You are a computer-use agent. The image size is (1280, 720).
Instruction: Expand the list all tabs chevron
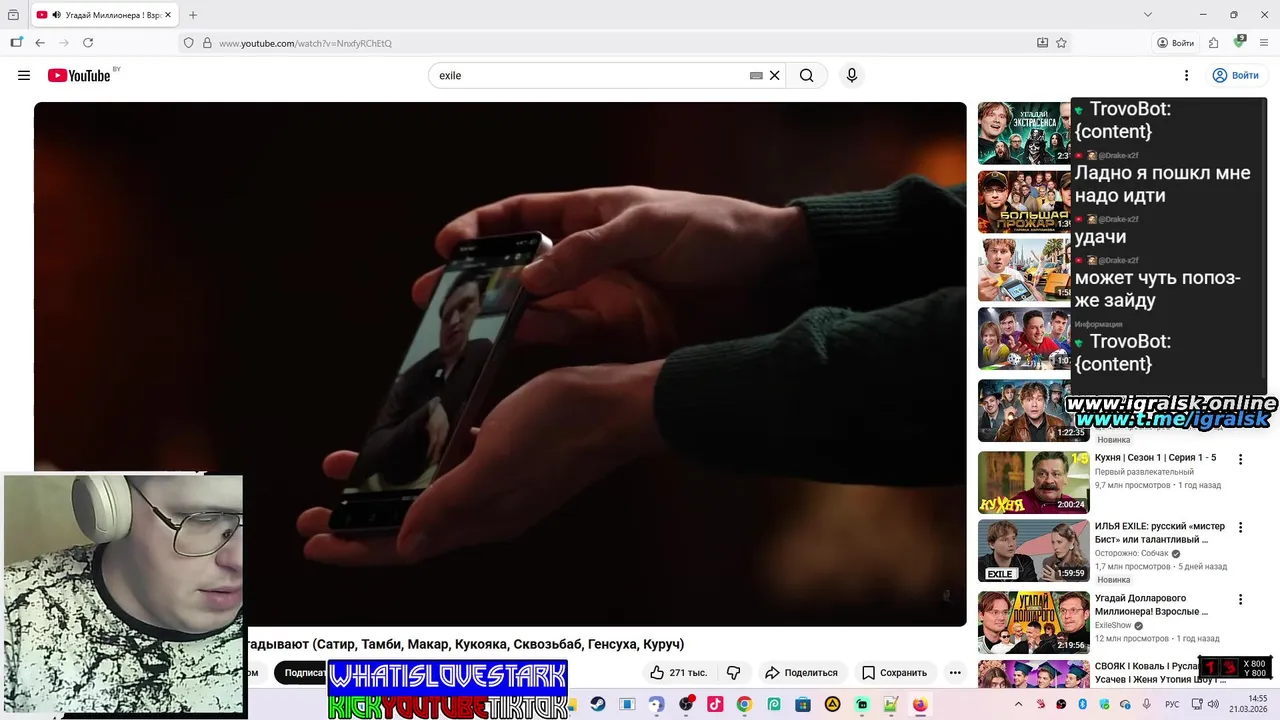[x=1148, y=15]
